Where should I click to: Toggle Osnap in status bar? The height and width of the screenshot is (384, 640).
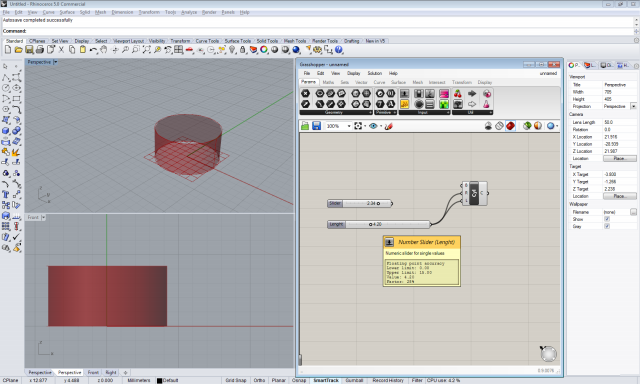299,380
